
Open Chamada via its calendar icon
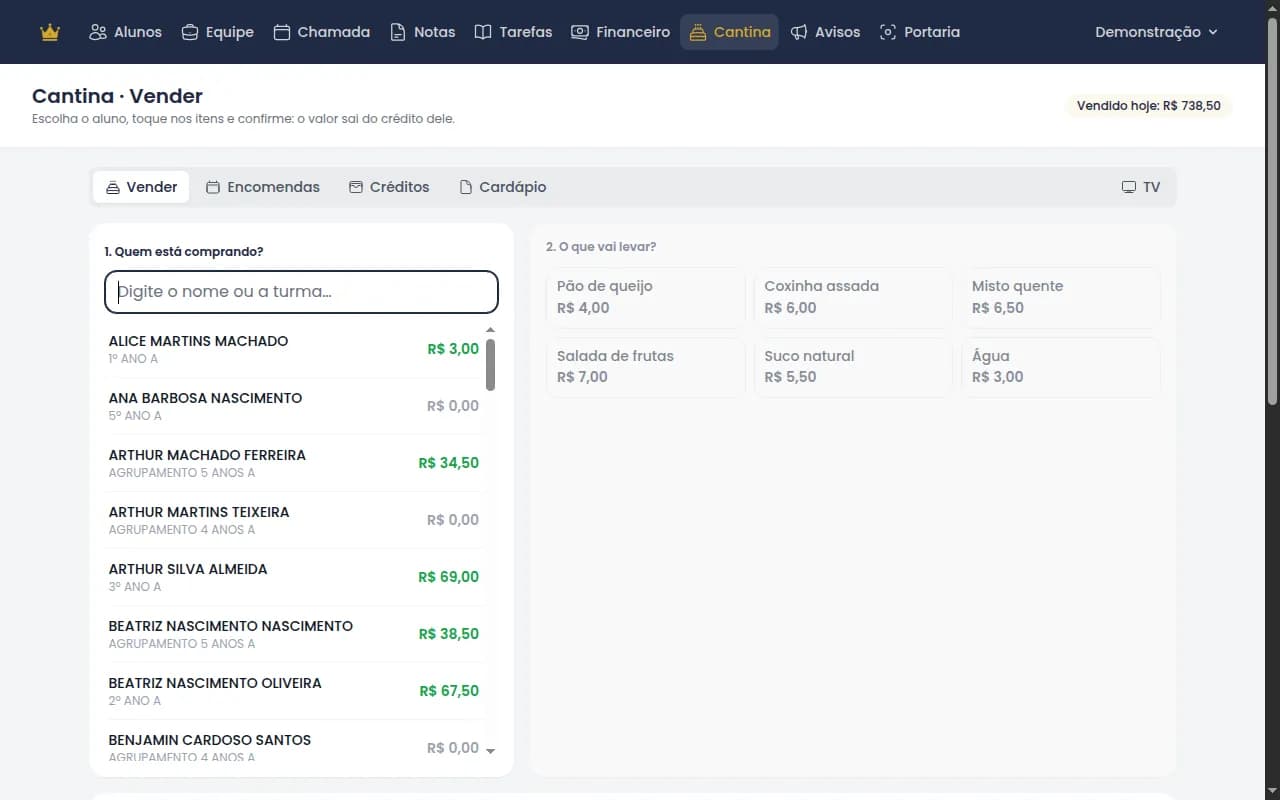(x=282, y=32)
